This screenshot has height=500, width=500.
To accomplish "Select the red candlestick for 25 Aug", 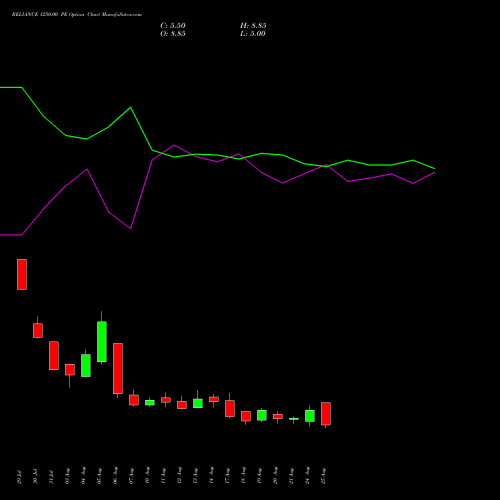I will pyautogui.click(x=326, y=414).
